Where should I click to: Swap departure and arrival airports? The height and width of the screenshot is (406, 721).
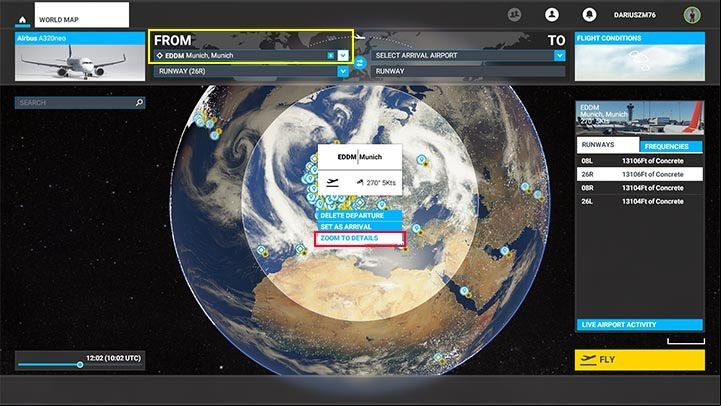point(360,63)
